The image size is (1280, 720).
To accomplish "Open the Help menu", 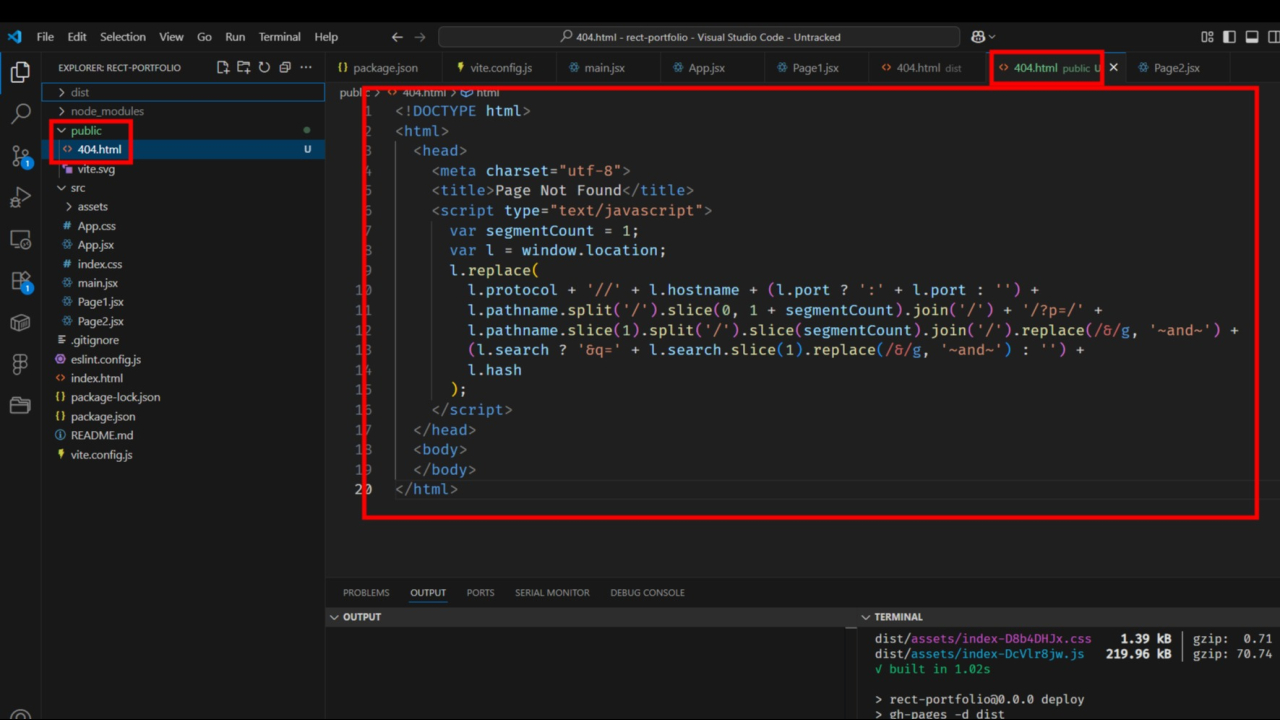I will tap(326, 37).
